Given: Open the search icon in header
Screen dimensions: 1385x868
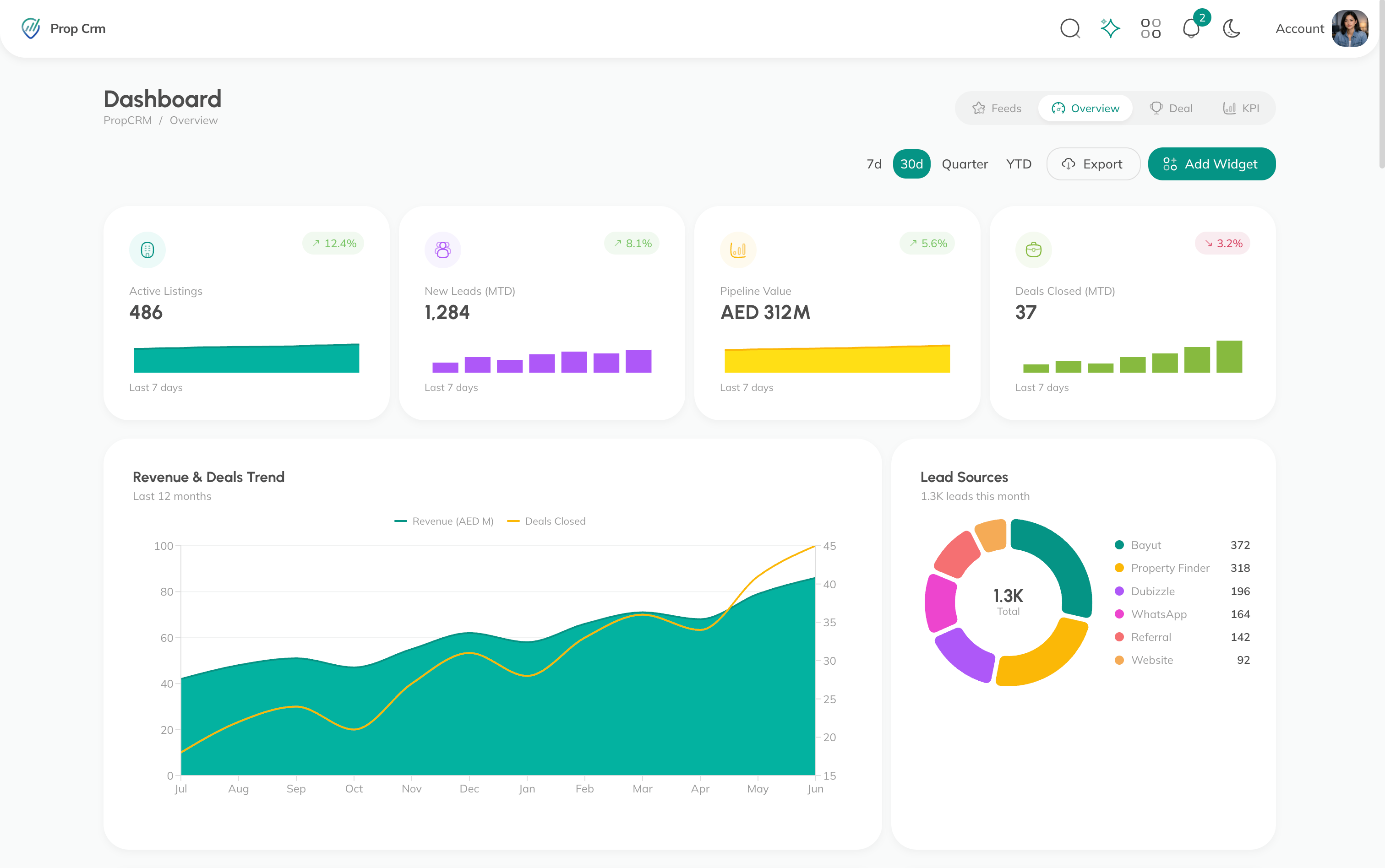Looking at the screenshot, I should coord(1070,28).
